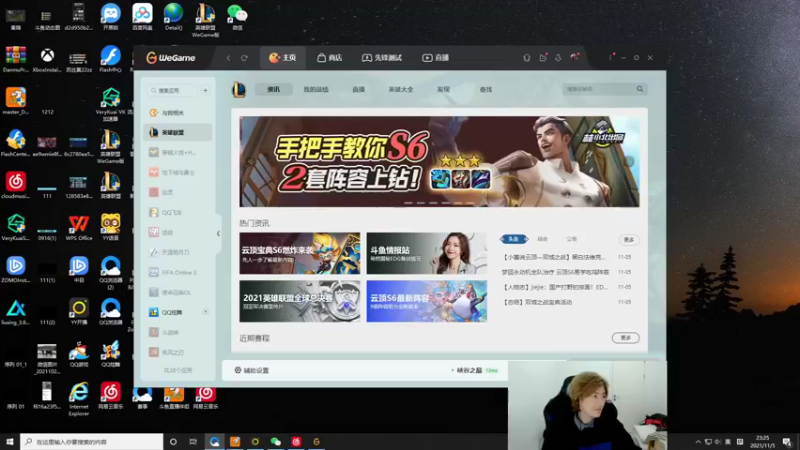This screenshot has height=450, width=800.
Task: Open the 【人物志】Jiejie news link
Action: (x=555, y=287)
